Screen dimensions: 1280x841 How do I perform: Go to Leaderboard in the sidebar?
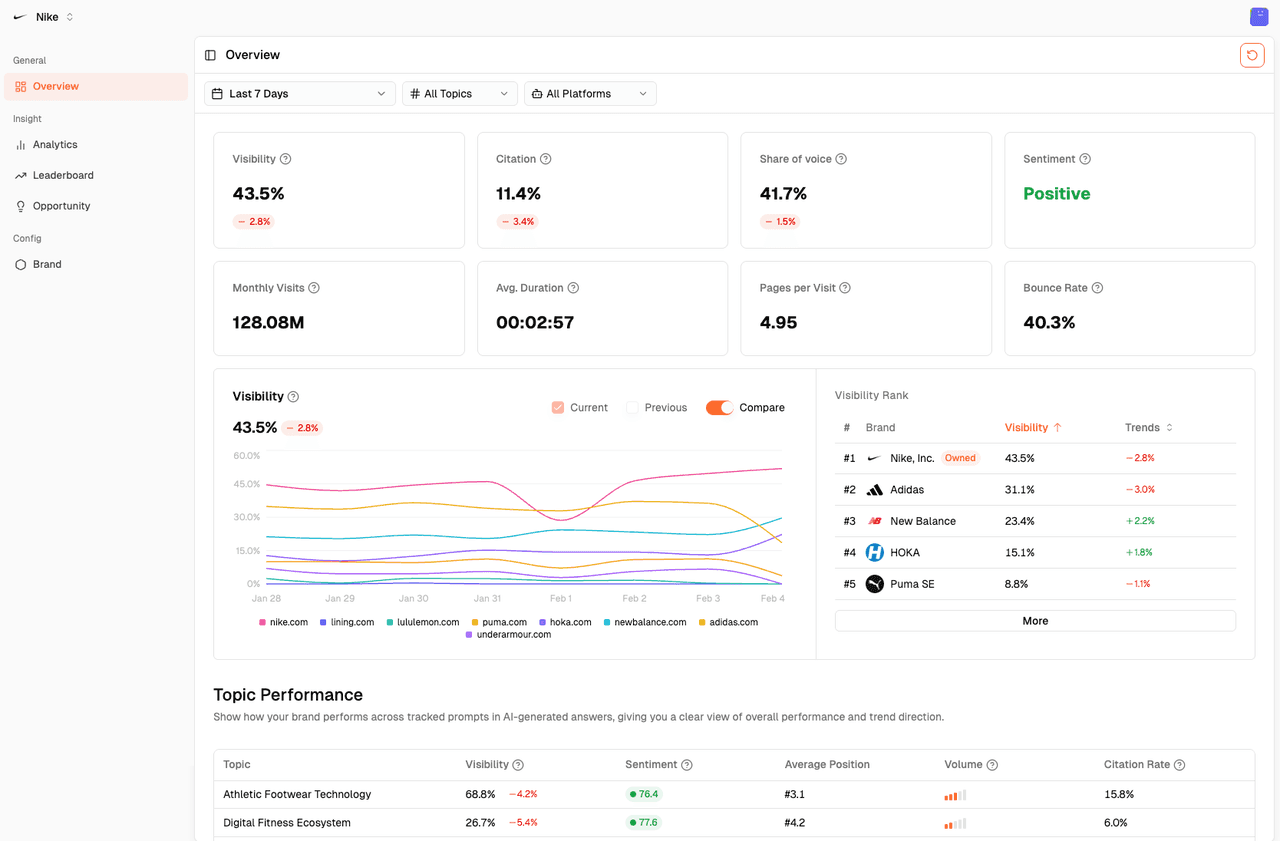click(x=96, y=175)
